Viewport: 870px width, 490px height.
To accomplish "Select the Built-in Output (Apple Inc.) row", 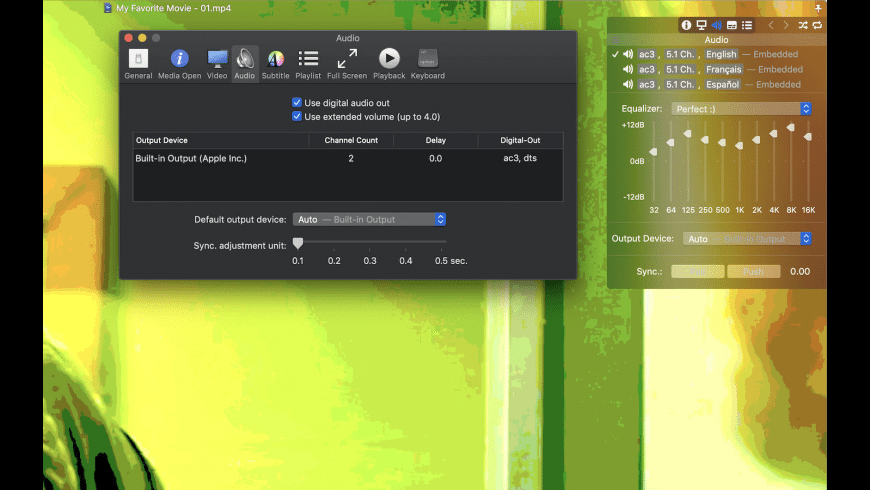I will tap(348, 158).
